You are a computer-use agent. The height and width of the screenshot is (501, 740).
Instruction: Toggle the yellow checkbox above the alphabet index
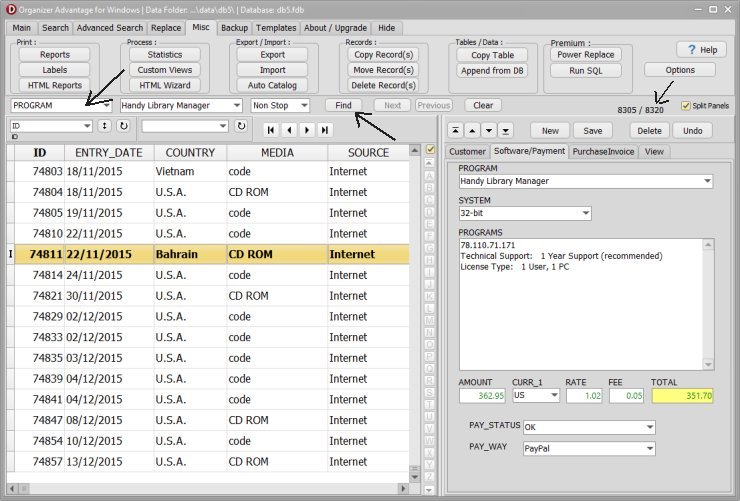(x=430, y=151)
